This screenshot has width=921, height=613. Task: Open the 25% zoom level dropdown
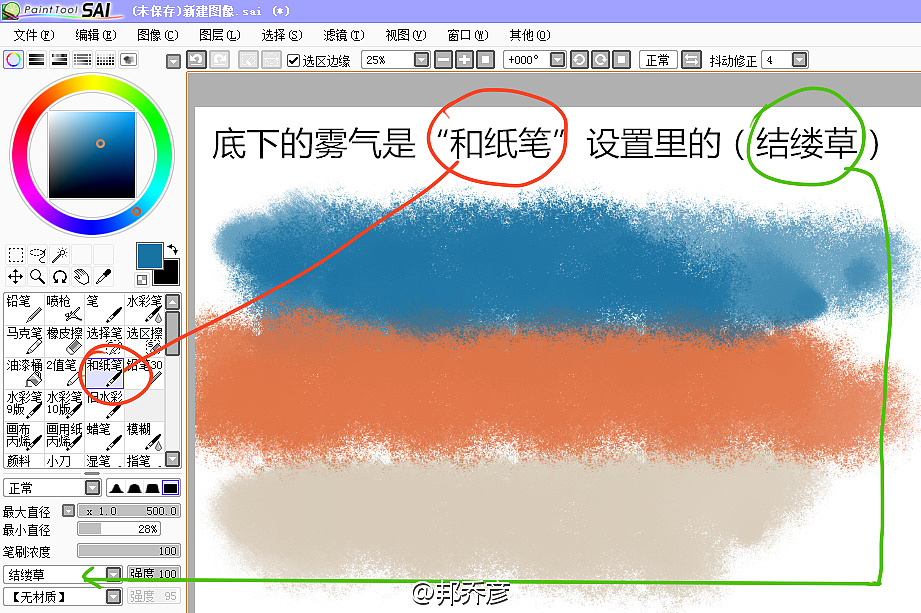pyautogui.click(x=421, y=60)
